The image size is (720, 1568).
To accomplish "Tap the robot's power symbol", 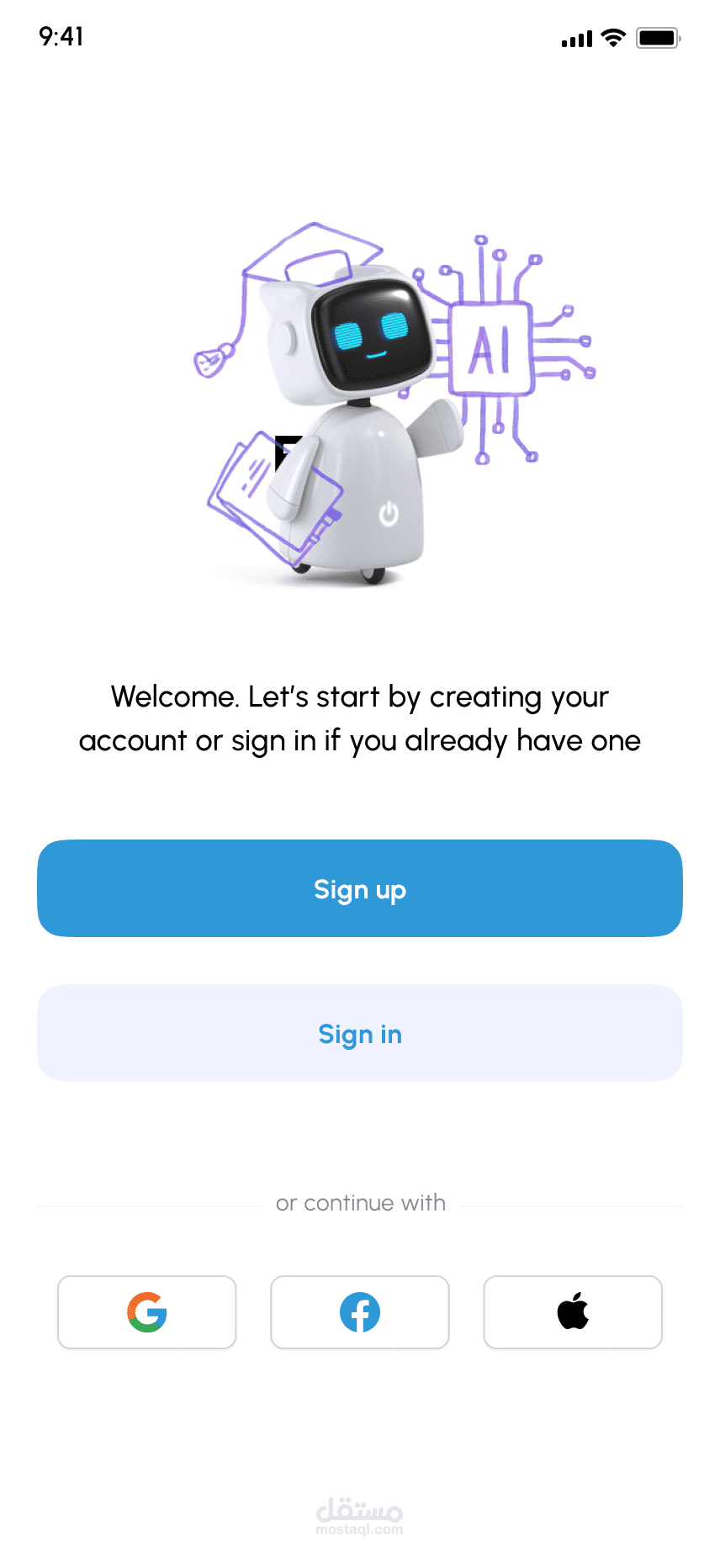I will (x=389, y=512).
